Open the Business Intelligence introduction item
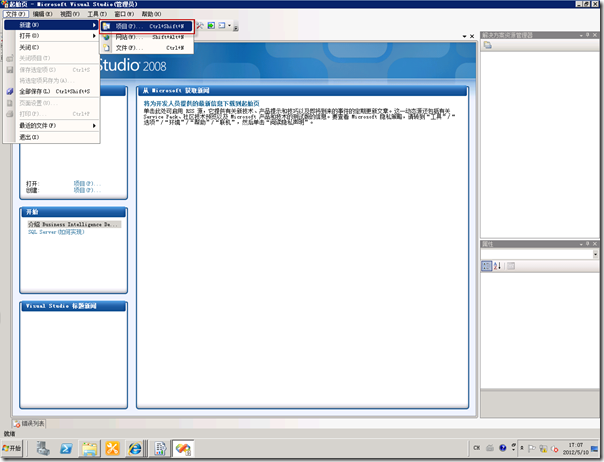This screenshot has width=604, height=462. (74, 224)
